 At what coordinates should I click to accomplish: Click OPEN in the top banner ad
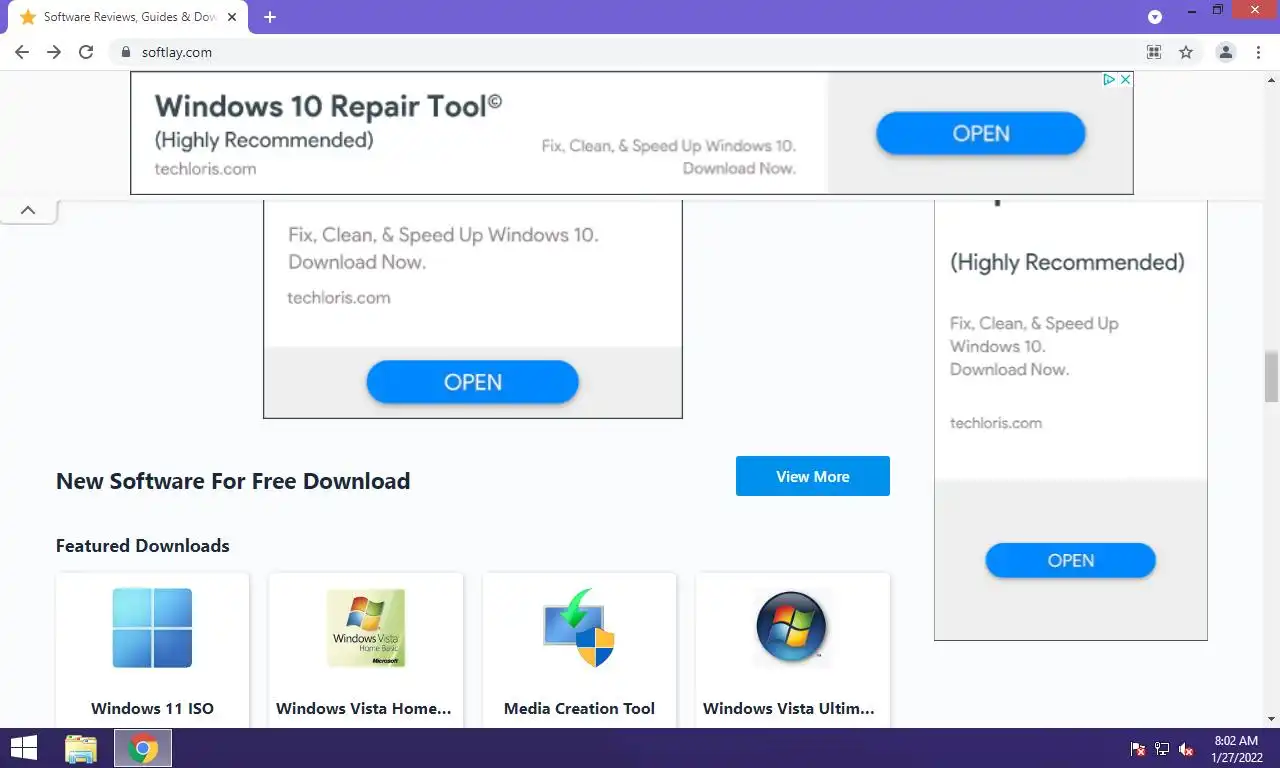(x=981, y=133)
